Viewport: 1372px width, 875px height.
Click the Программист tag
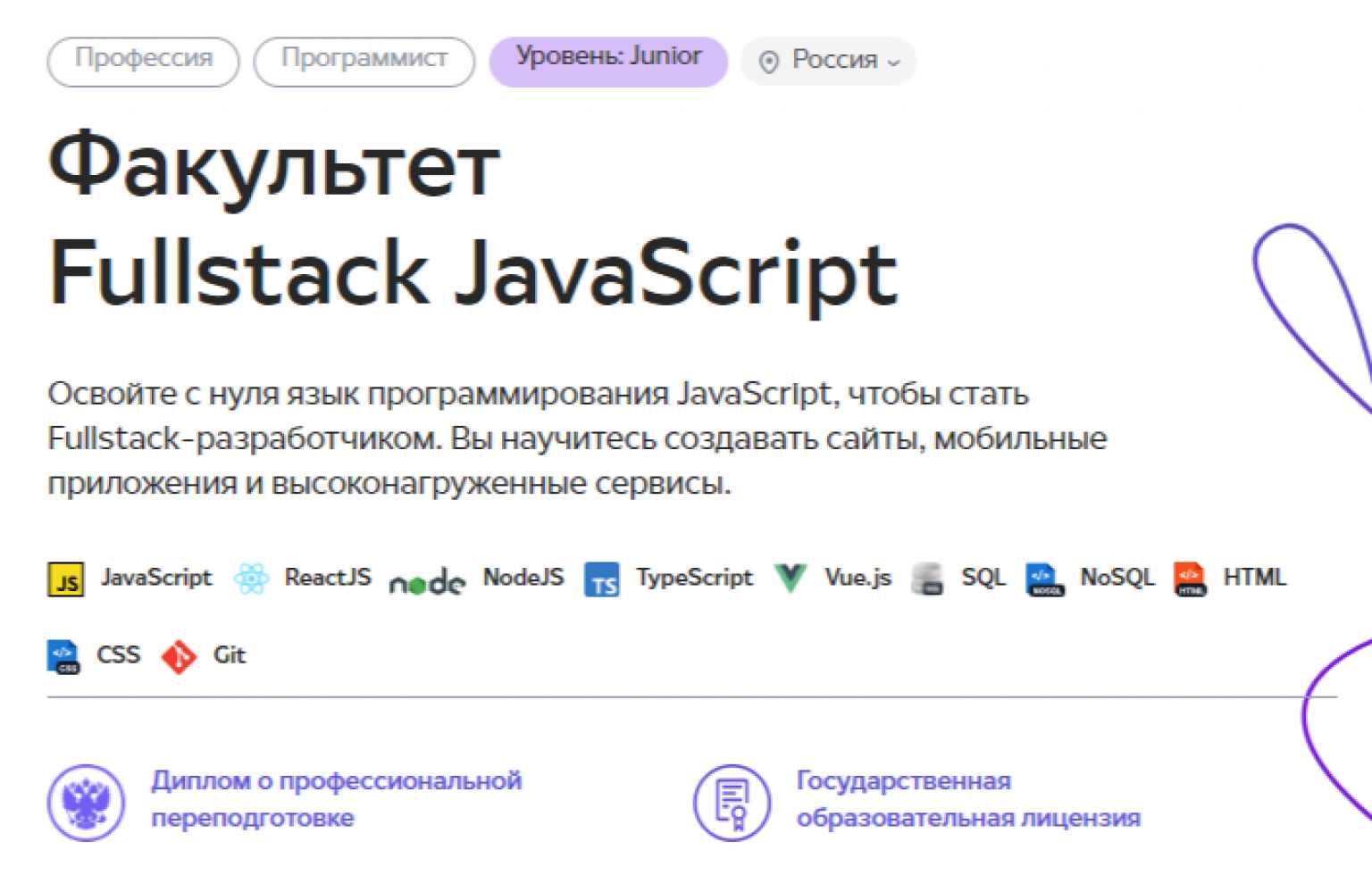(x=364, y=61)
